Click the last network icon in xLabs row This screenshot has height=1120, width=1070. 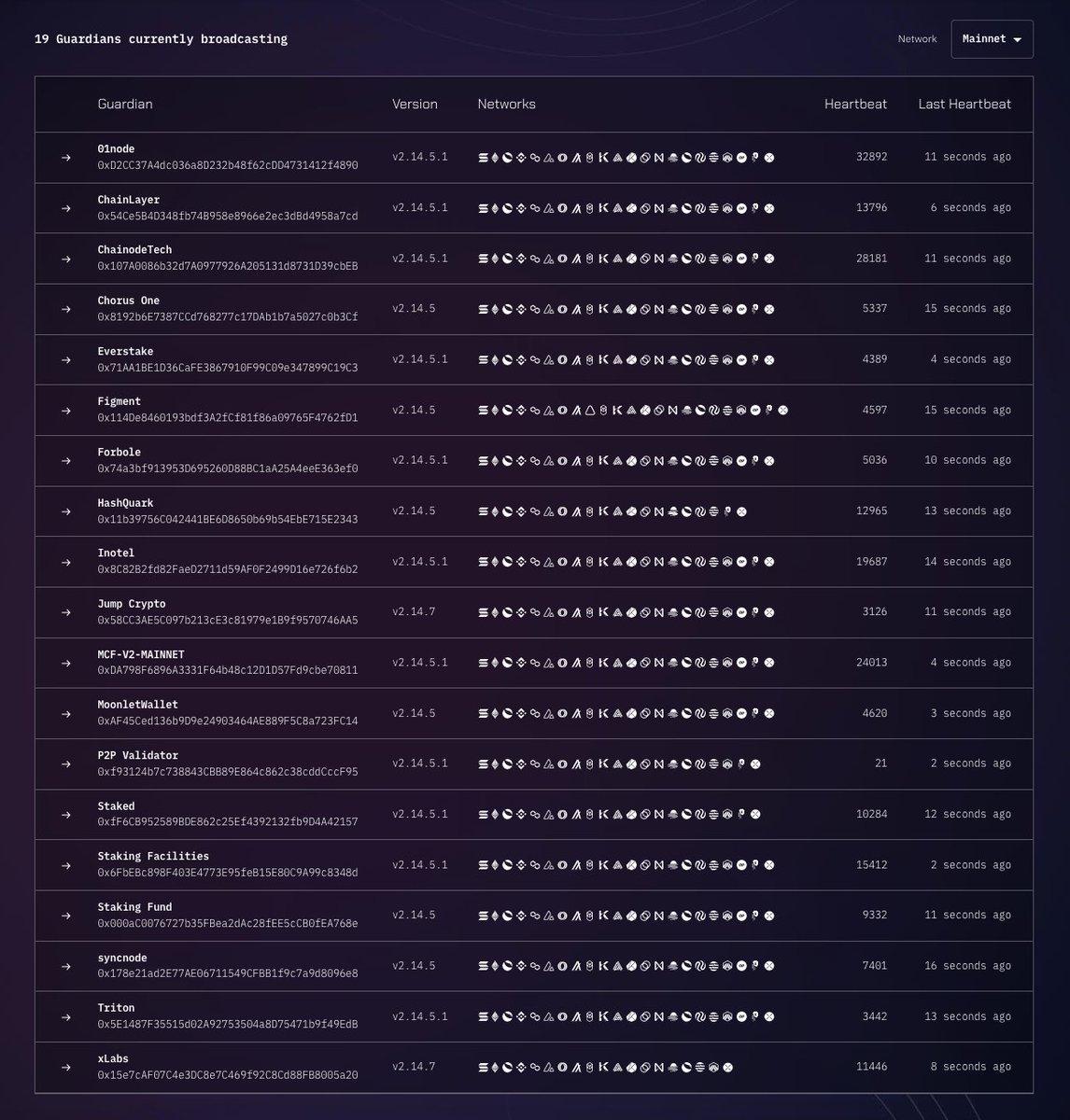click(727, 1067)
